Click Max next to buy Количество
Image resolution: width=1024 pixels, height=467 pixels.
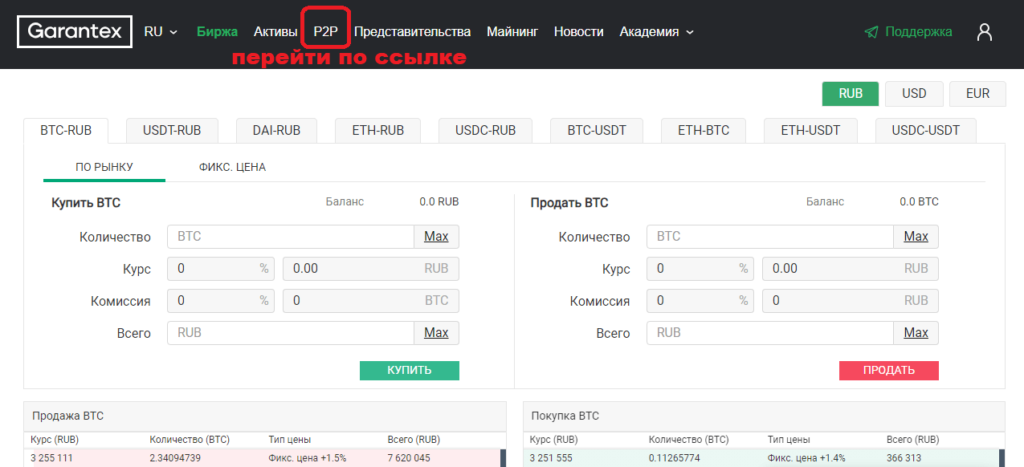pos(436,237)
